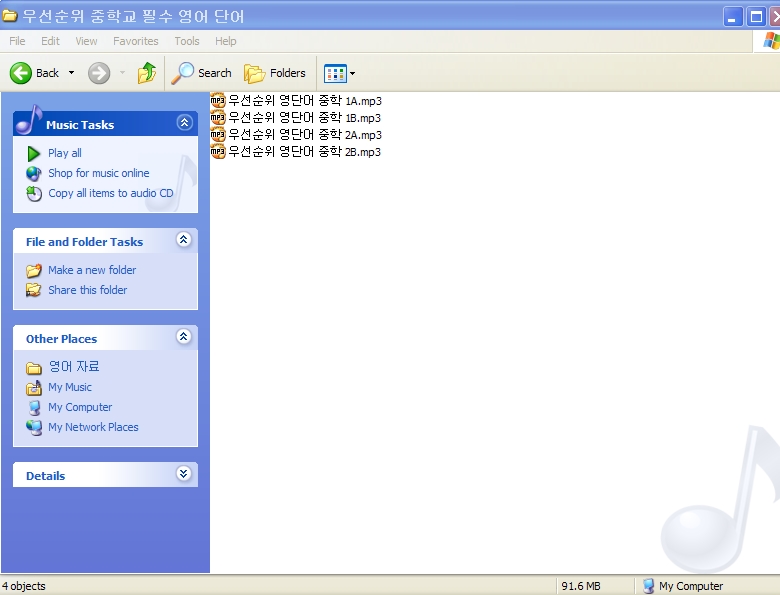Click Shop for music online link
Image resolution: width=780 pixels, height=595 pixels.
pos(98,173)
